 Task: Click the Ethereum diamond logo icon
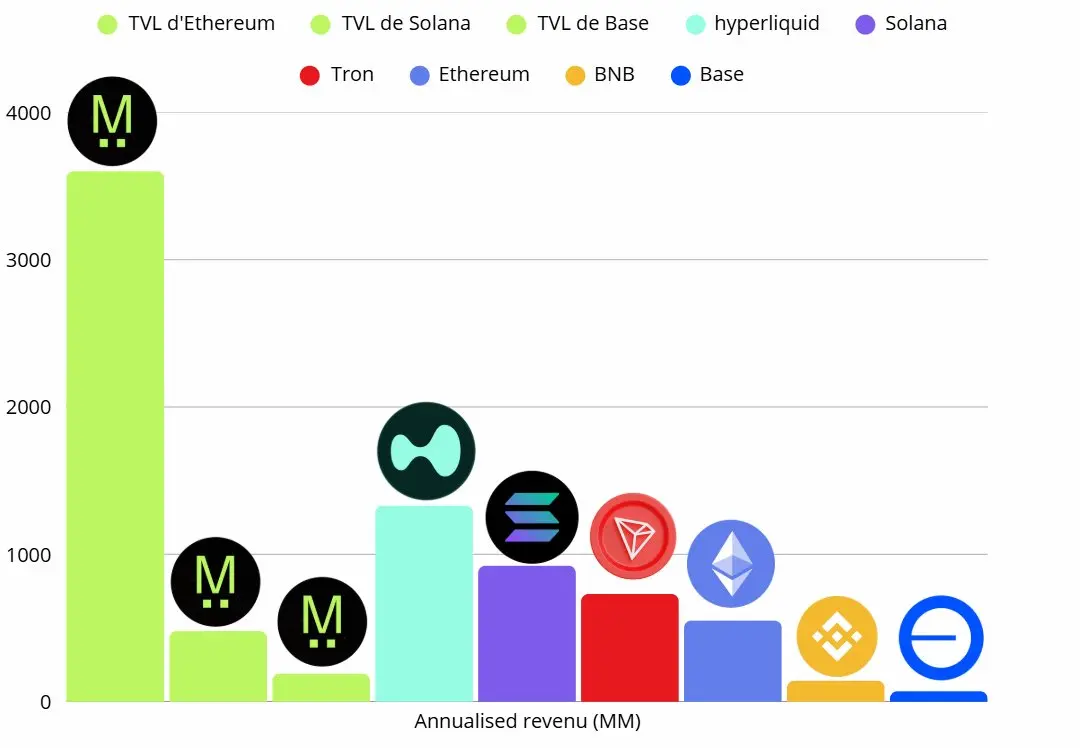click(x=731, y=563)
